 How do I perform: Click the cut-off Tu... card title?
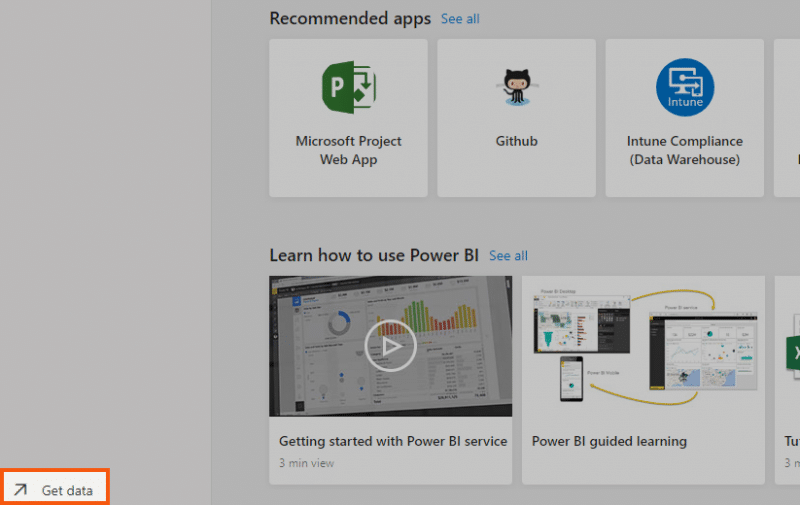pyautogui.click(x=792, y=441)
